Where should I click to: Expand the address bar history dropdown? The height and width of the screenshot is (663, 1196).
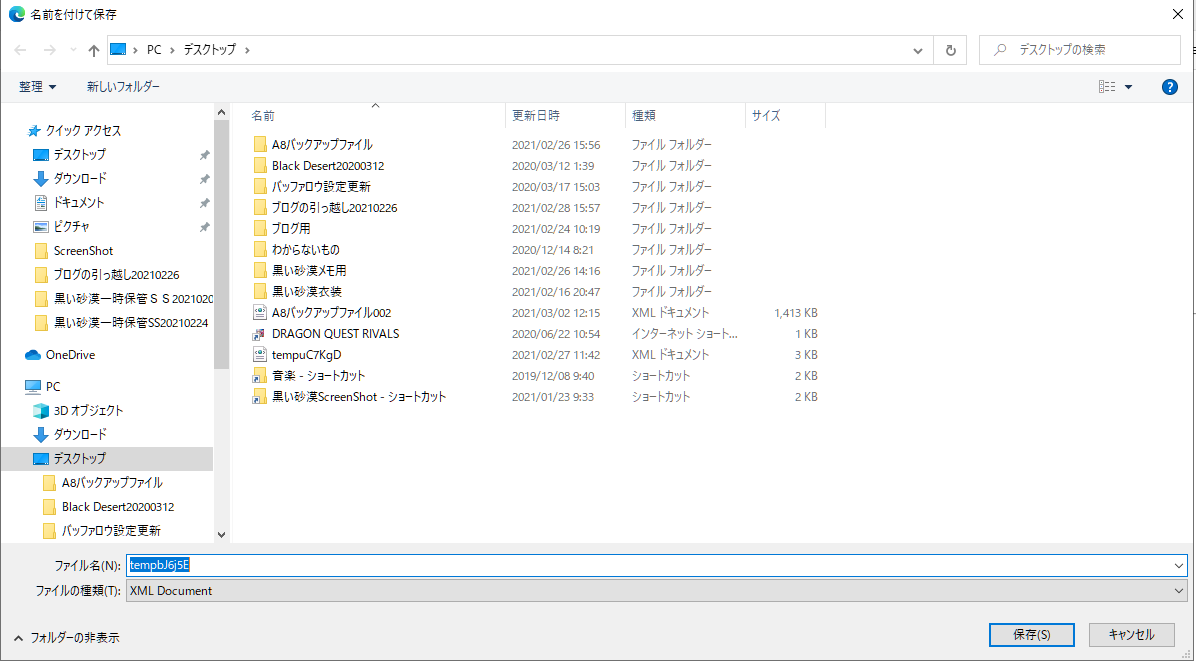coord(918,50)
